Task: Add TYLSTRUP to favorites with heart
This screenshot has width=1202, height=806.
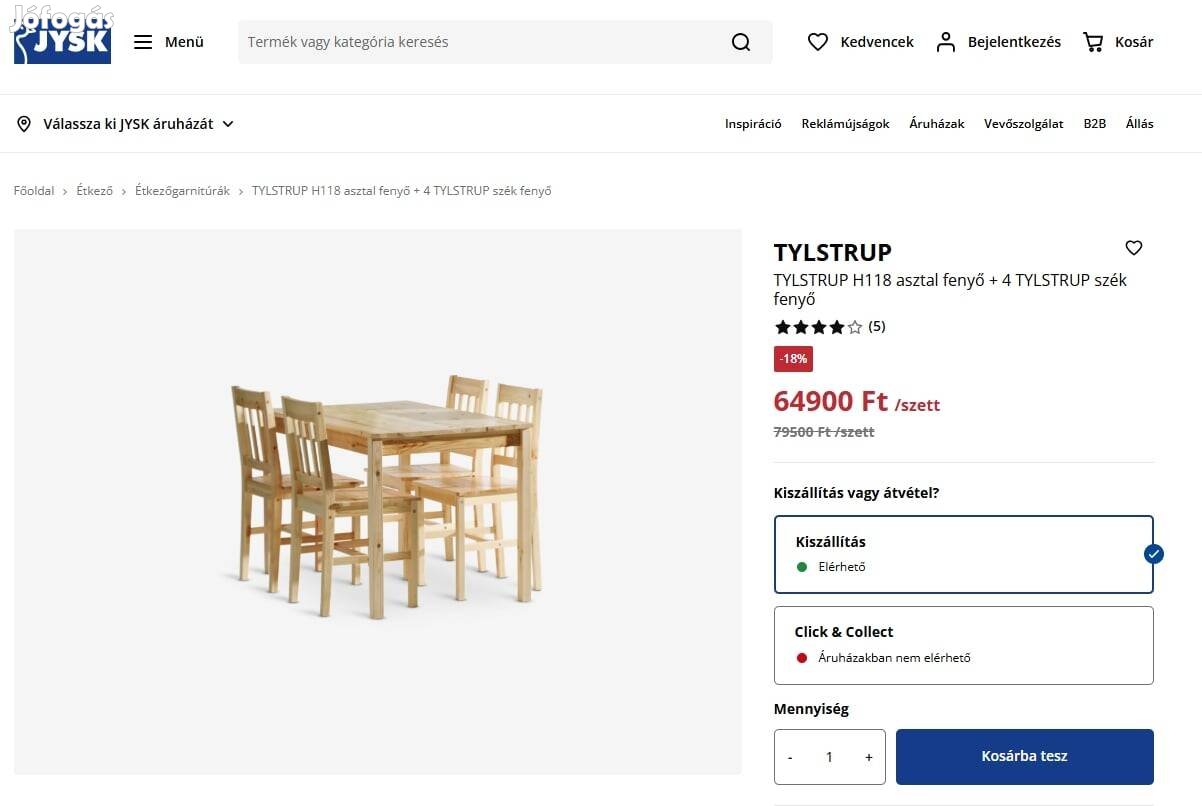Action: click(1133, 248)
